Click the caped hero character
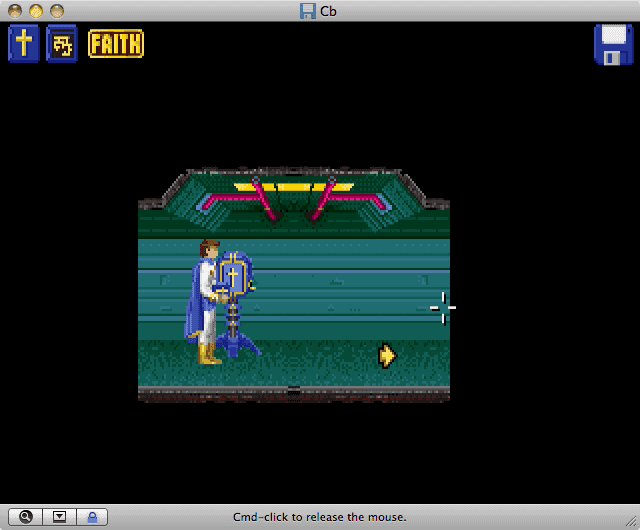Viewport: 640px width, 530px height. click(x=204, y=301)
